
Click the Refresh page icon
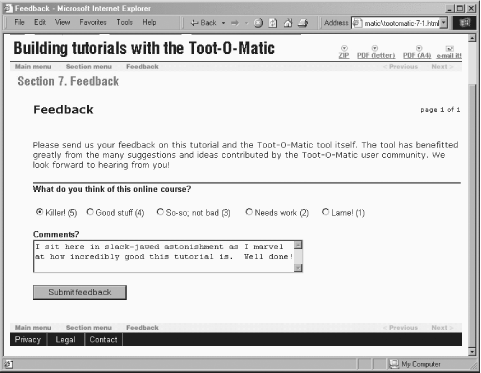tap(273, 23)
